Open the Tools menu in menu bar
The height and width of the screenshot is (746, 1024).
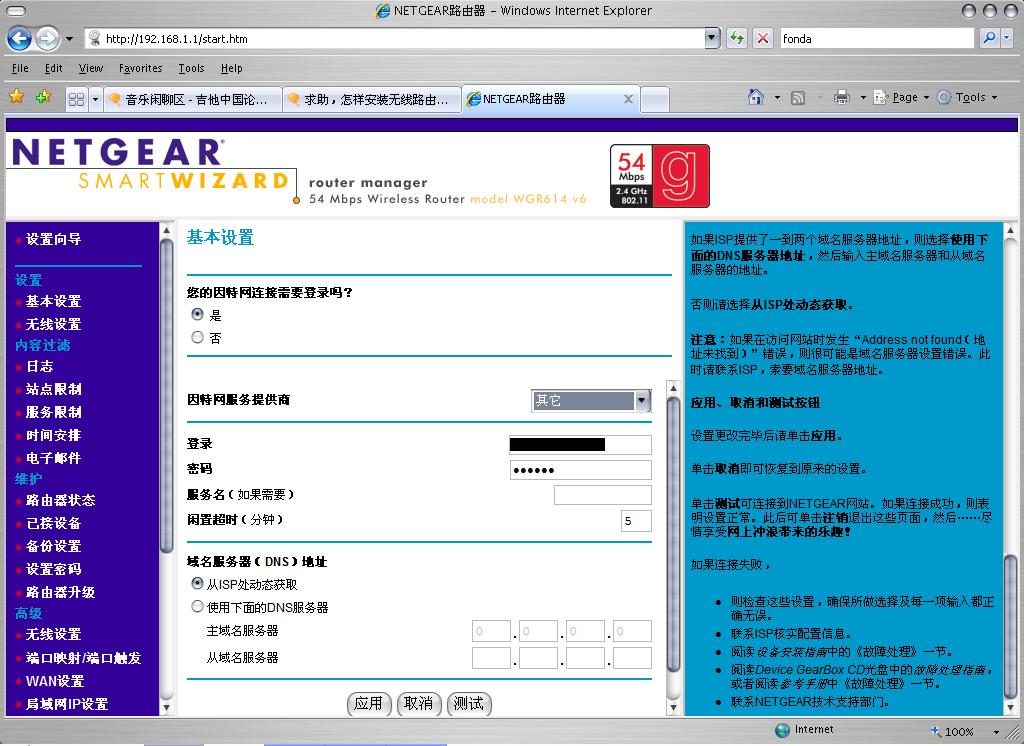[191, 68]
